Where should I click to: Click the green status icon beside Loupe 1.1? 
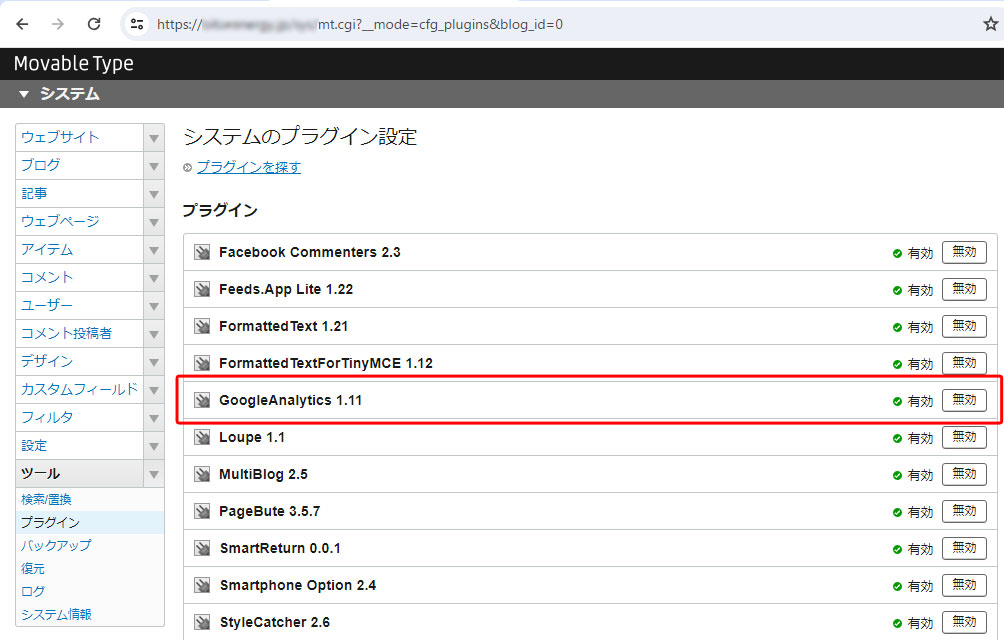[897, 437]
